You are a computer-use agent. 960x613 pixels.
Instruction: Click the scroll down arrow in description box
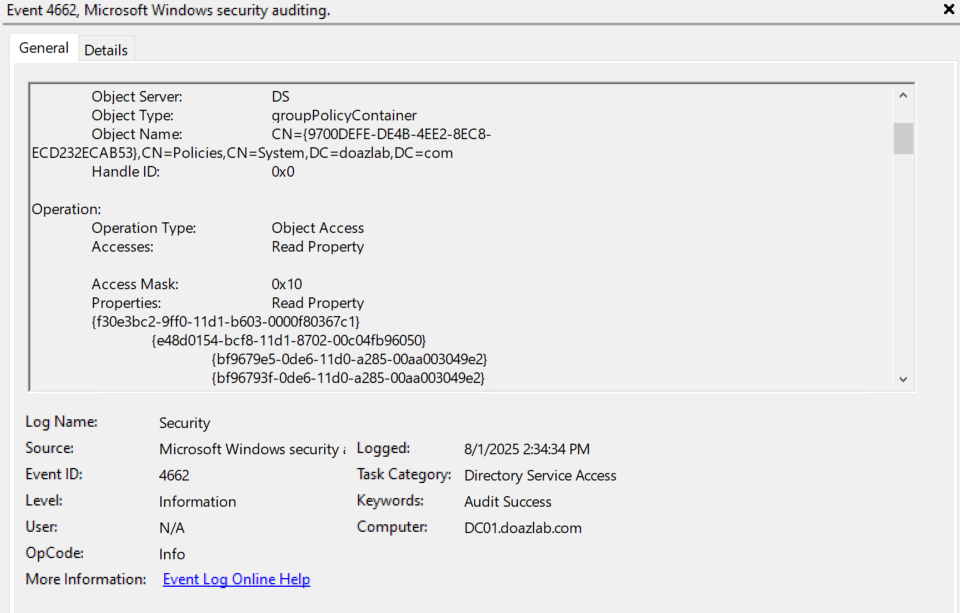click(x=903, y=379)
